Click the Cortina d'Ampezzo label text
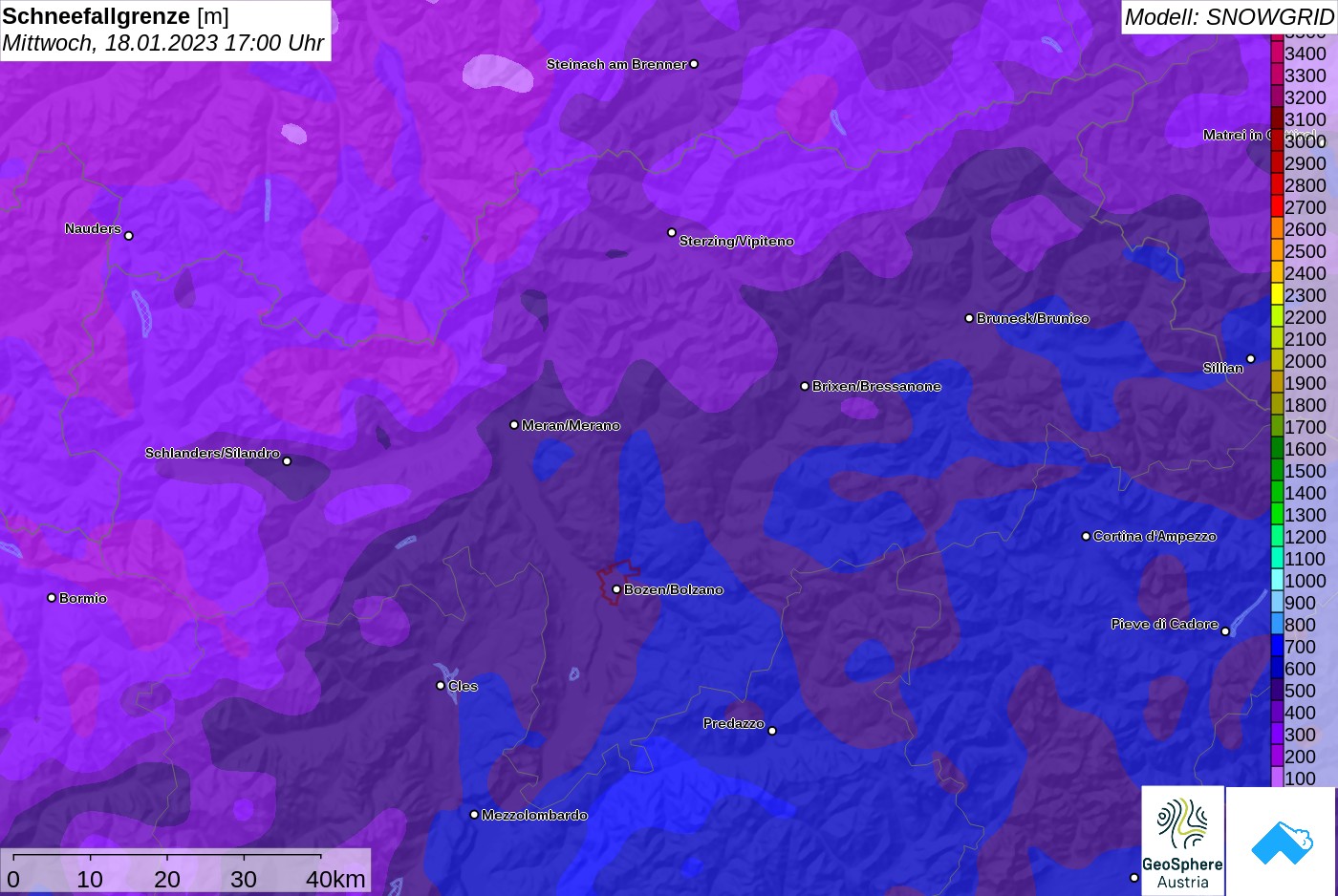The image size is (1338, 896). point(1155,536)
